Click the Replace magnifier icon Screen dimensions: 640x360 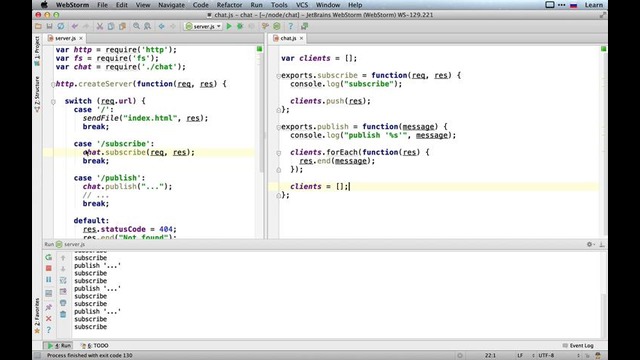coord(147,26)
